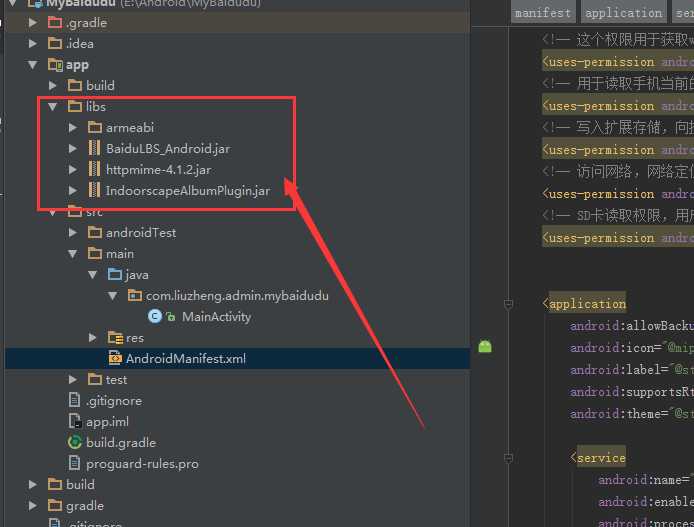694x527 pixels.
Task: Expand BaiduLBS_Android.jar arrow
Action: click(73, 149)
